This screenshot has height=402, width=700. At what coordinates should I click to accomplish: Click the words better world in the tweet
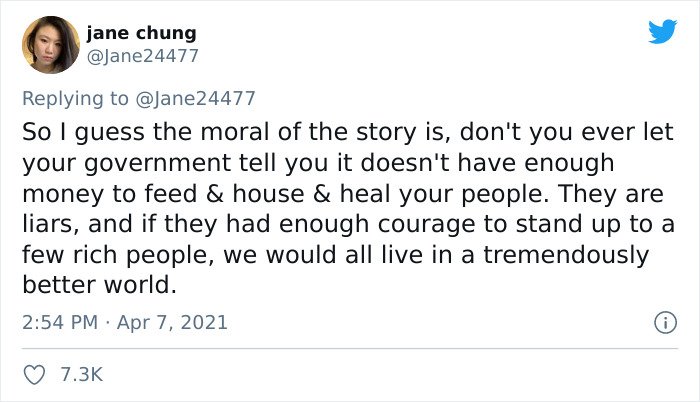[x=99, y=285]
